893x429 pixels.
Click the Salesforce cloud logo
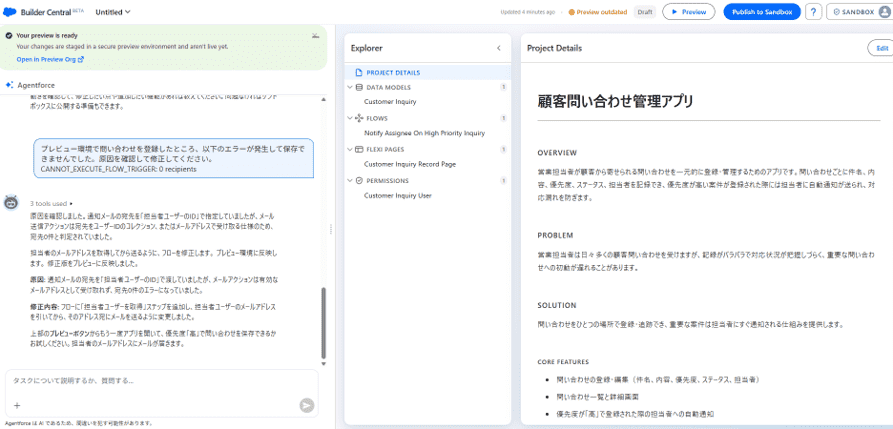click(x=10, y=12)
